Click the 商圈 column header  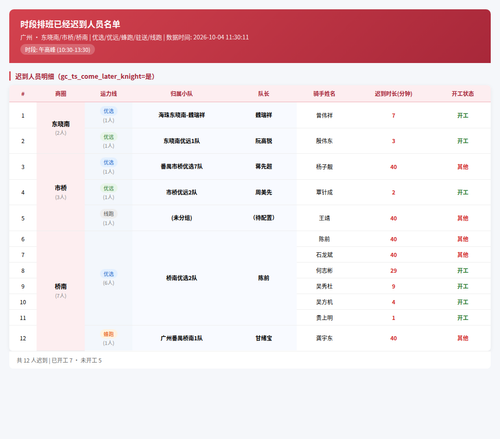(61, 94)
